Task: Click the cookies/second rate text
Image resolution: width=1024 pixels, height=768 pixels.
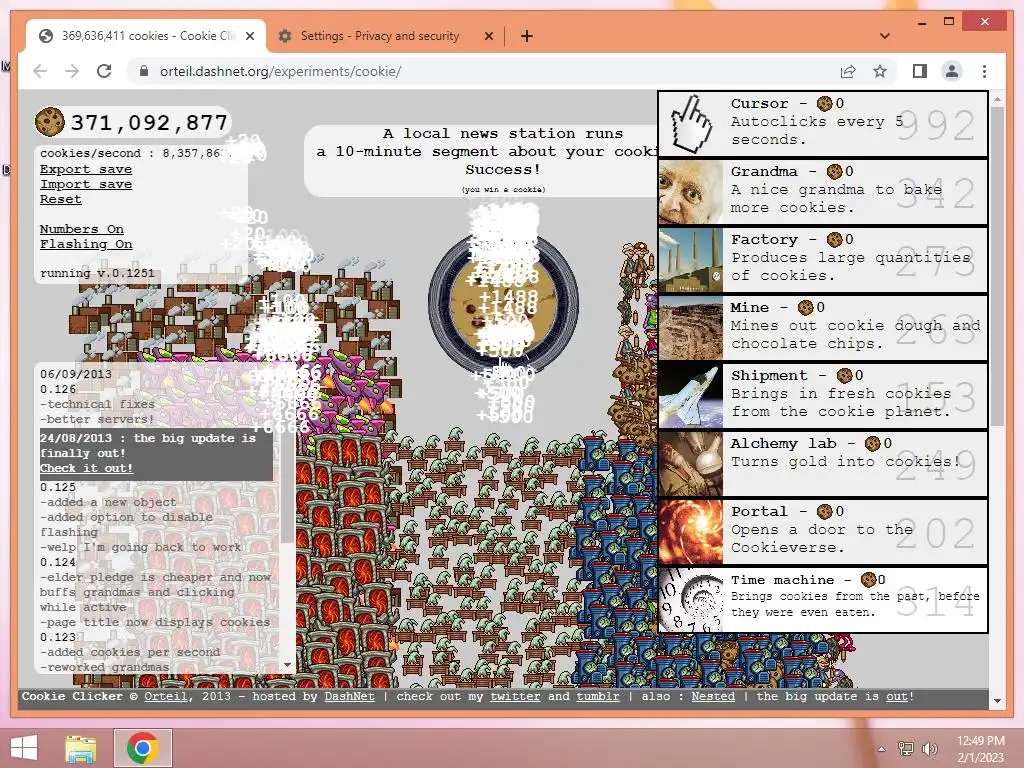Action: pos(133,153)
